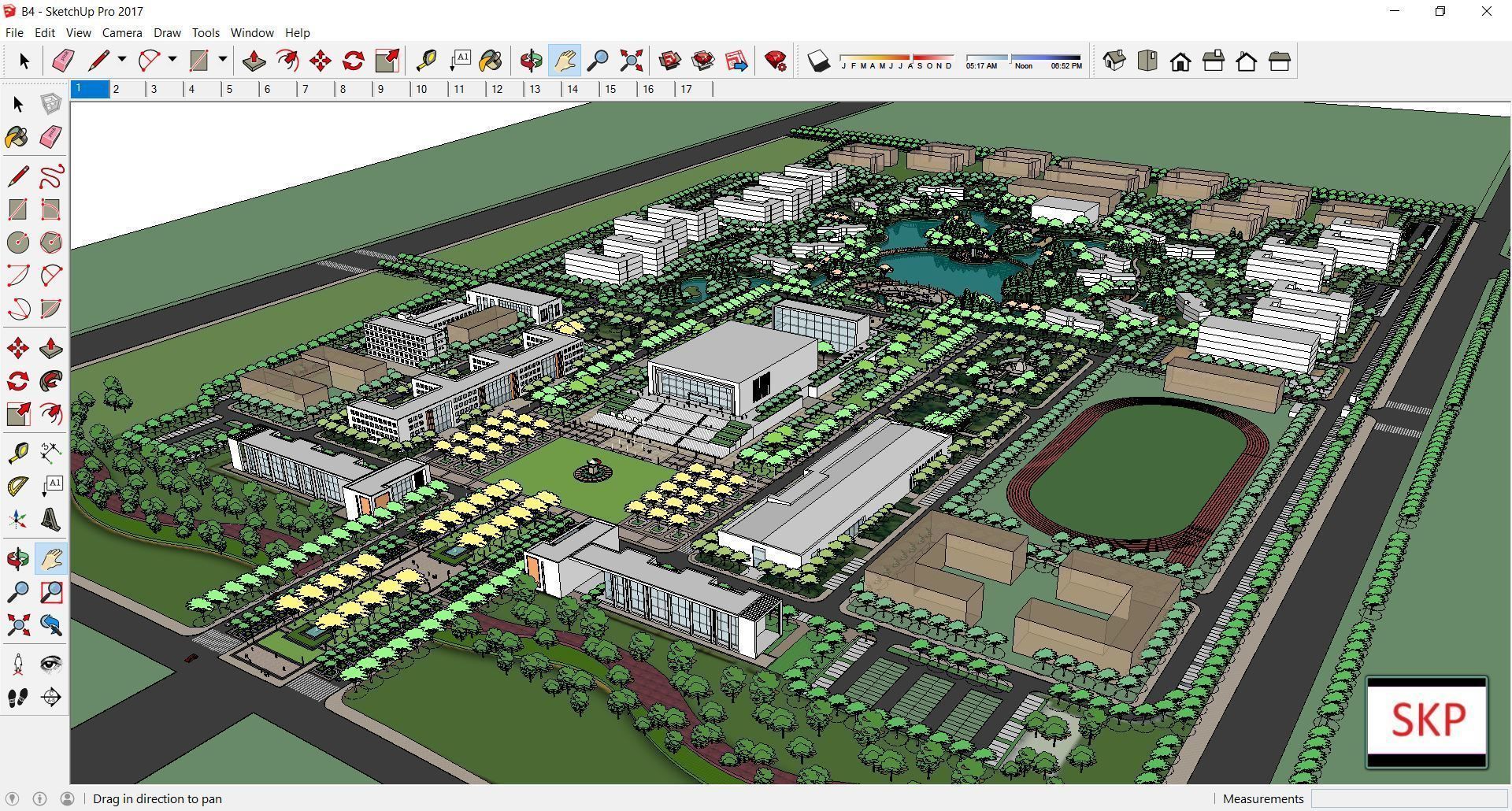Select Position Camera tool in left toolbar

18,665
